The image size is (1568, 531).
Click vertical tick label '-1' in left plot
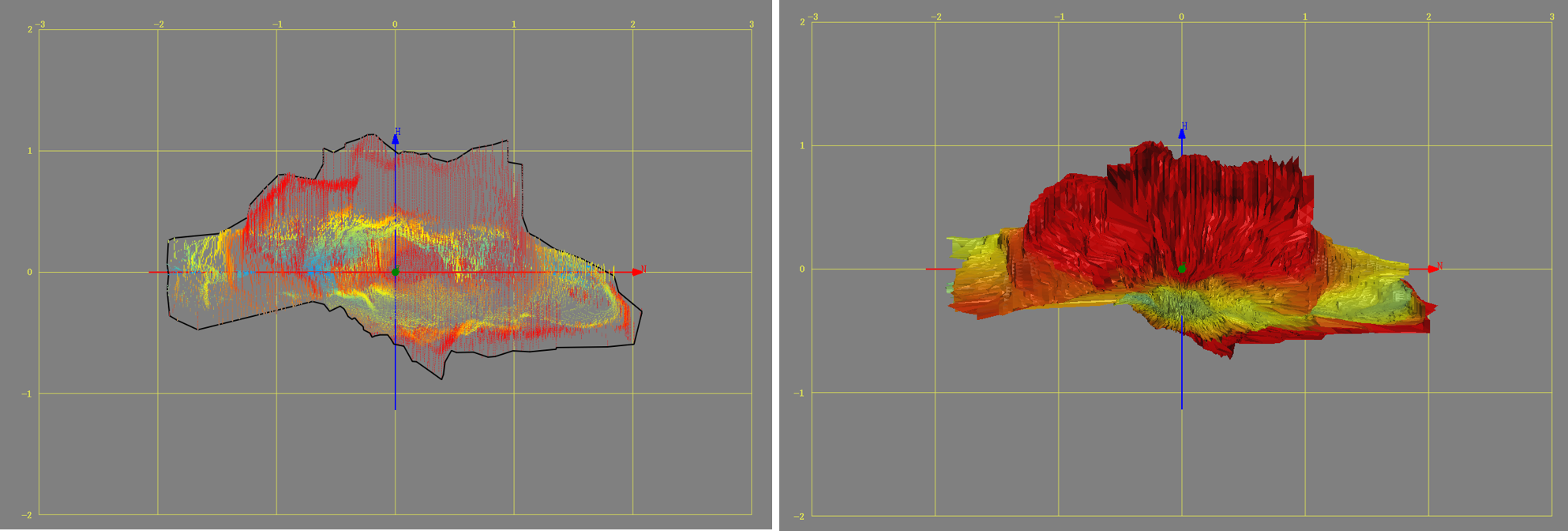click(x=28, y=394)
